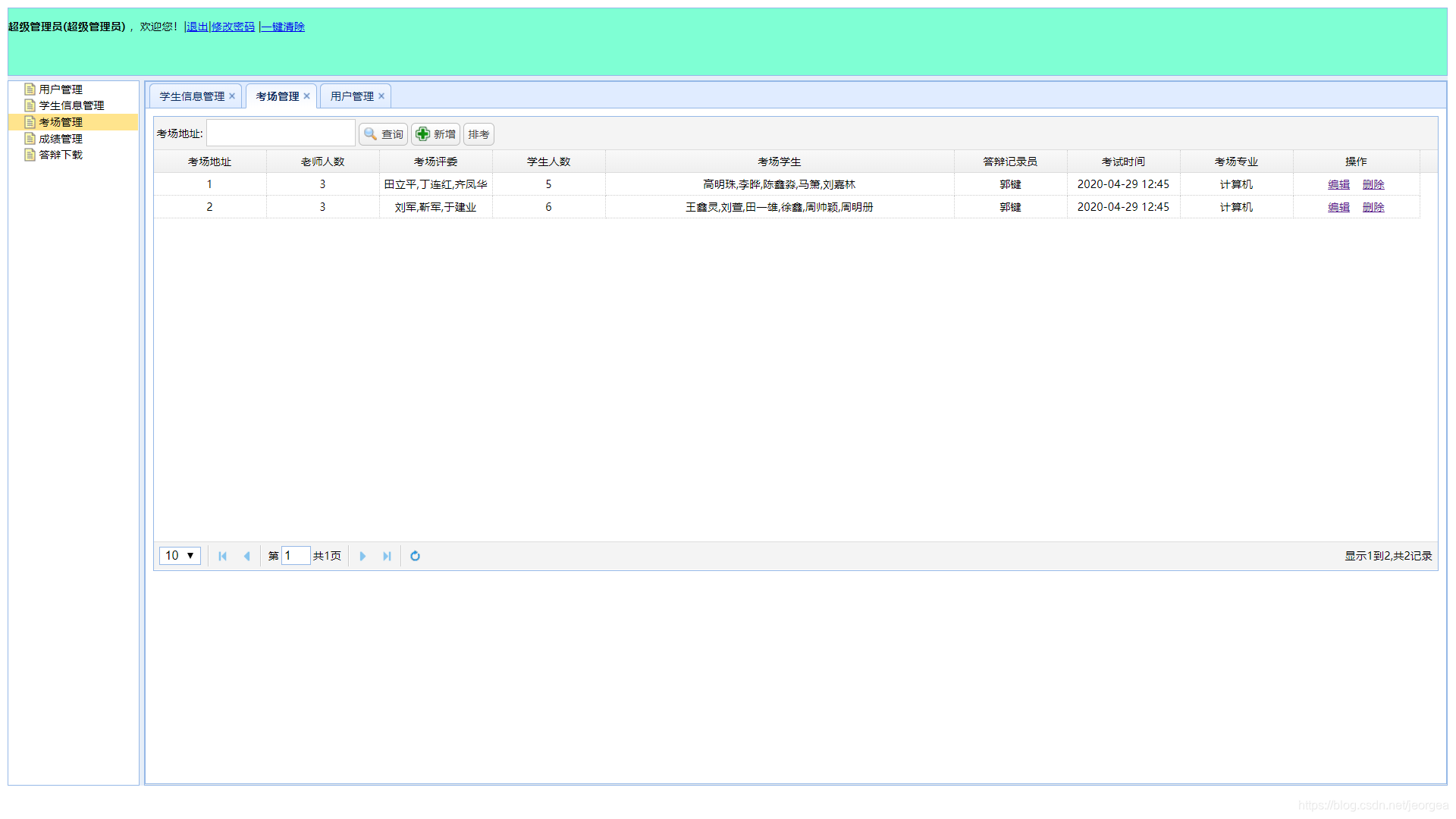Click the 新增 add button
Screen dimensions: 1456x819
[435, 134]
